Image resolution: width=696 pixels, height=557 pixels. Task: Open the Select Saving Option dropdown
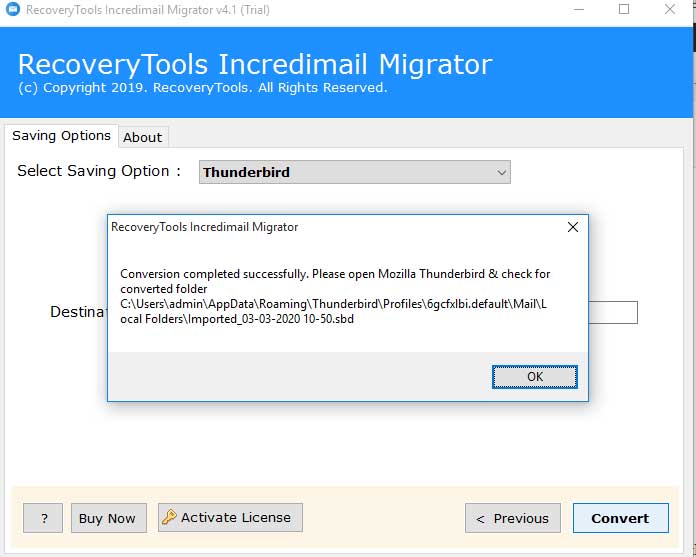(x=355, y=172)
